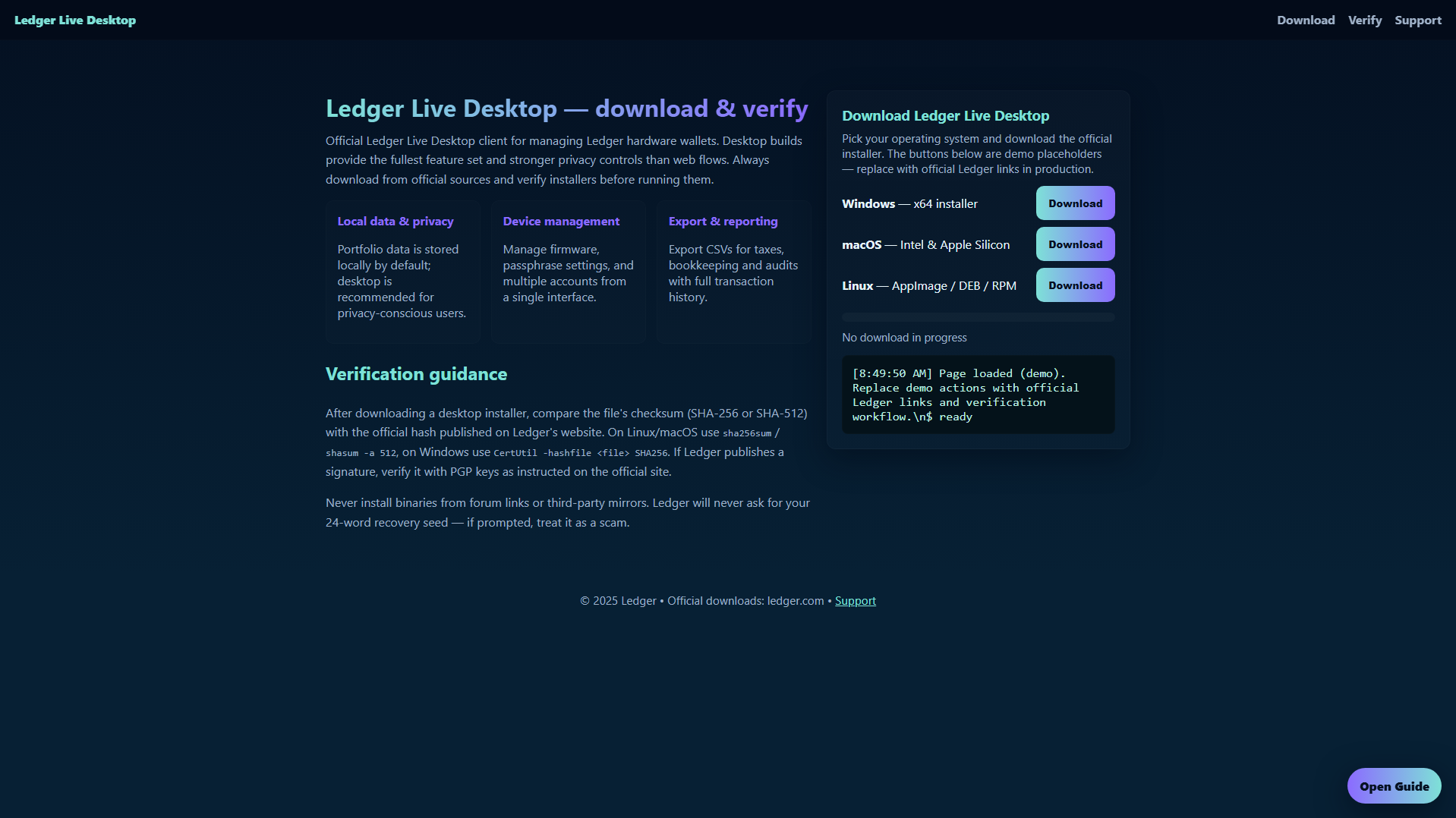1456x818 pixels.
Task: Download the Windows x64 installer
Action: pos(1075,203)
